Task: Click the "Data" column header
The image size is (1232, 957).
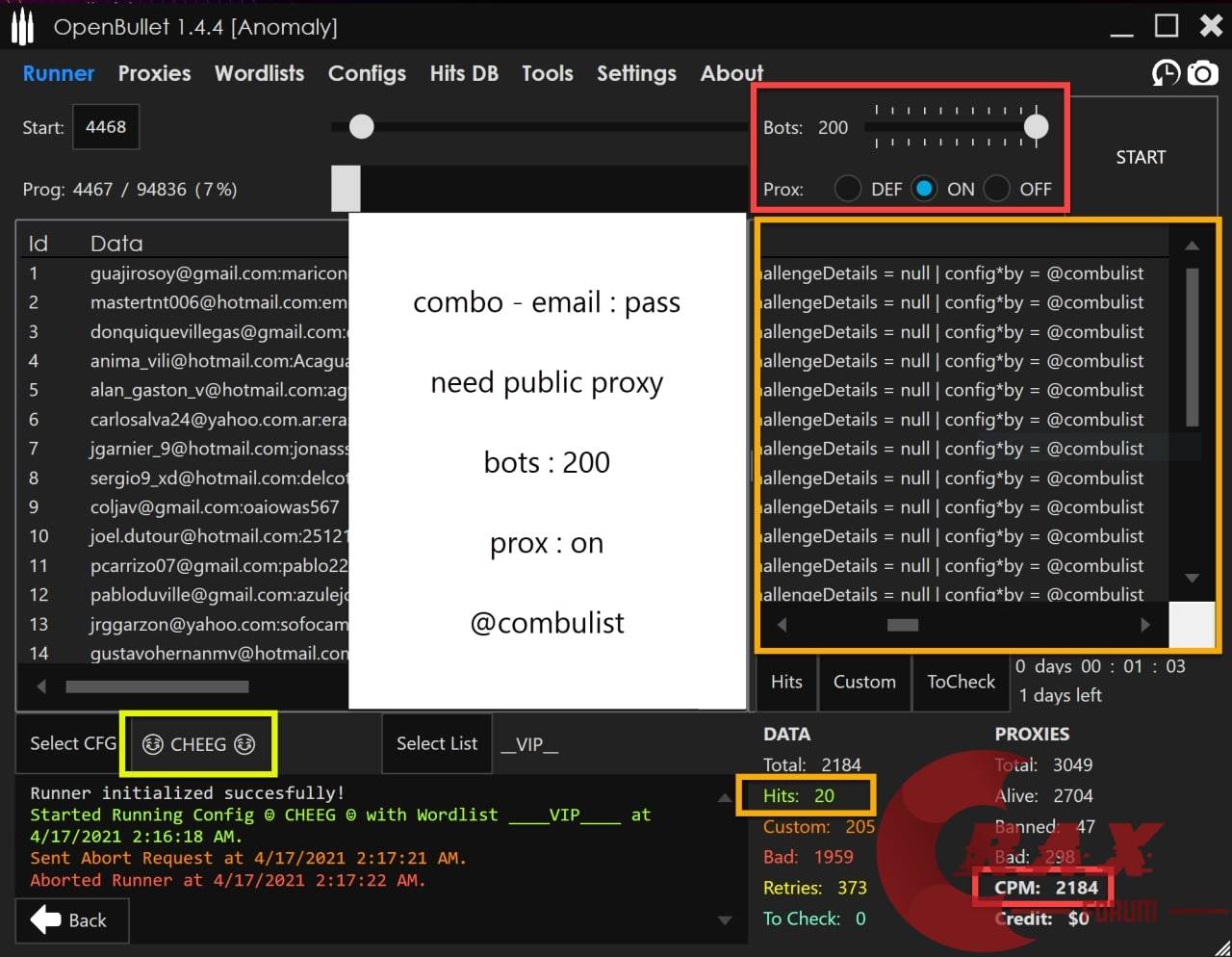Action: [116, 244]
